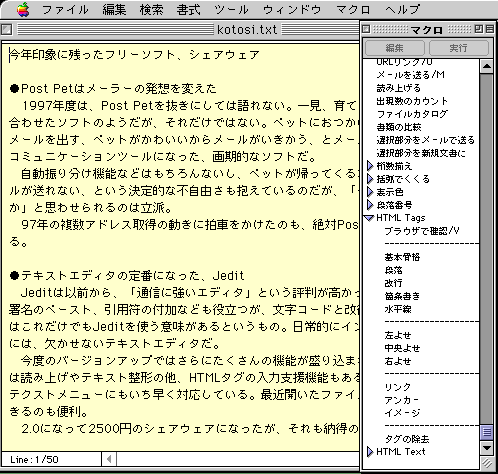Select the 改行 HTML tag macro

[393, 283]
